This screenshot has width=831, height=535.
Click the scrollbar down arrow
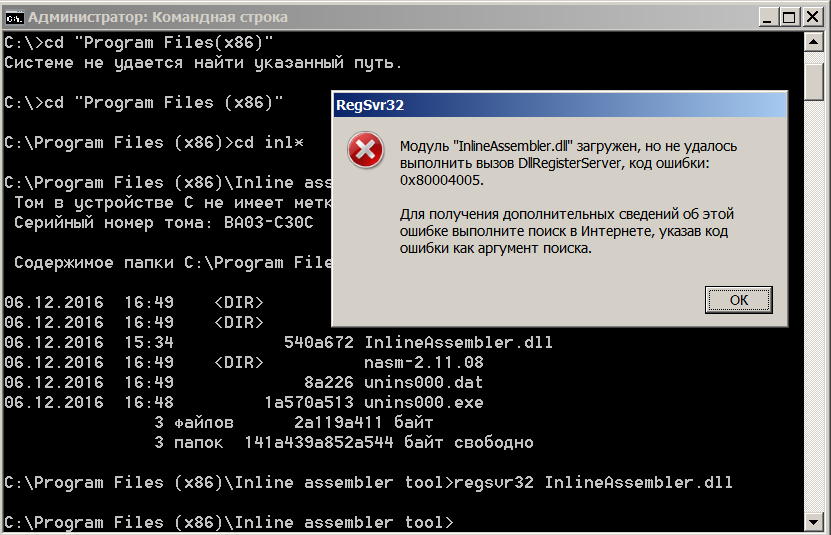815,524
